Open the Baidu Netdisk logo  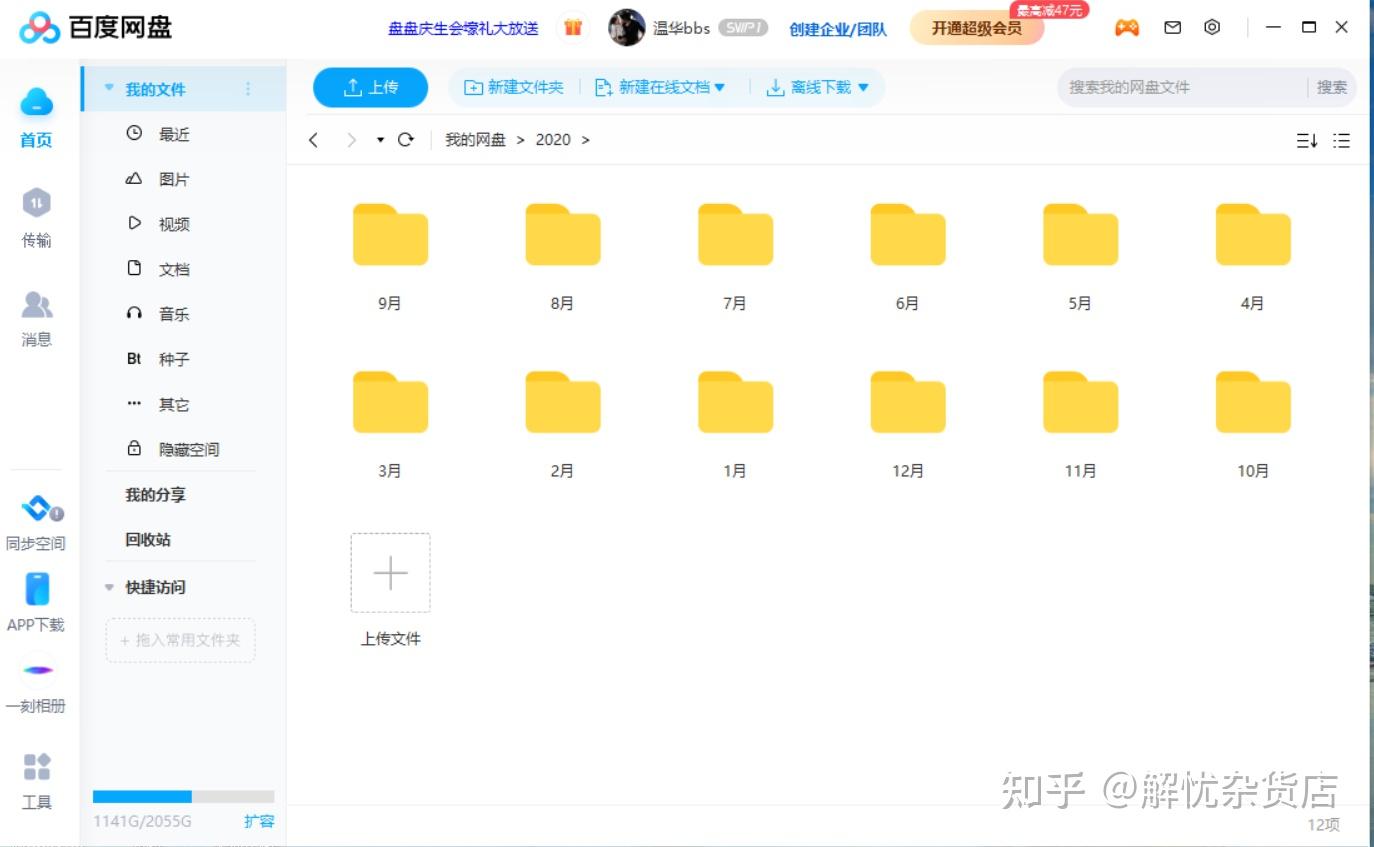tap(96, 27)
